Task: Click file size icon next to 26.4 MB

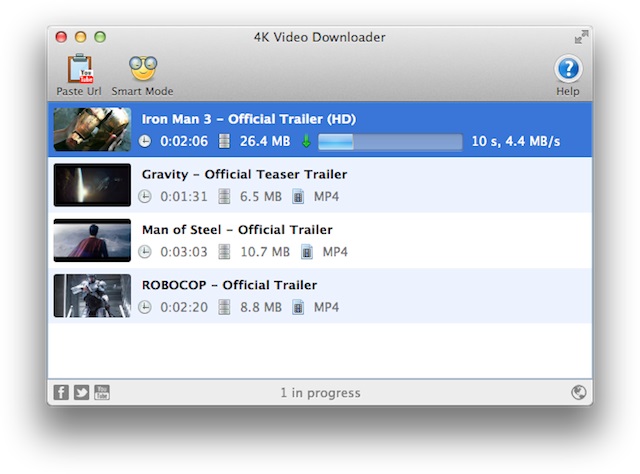Action: pyautogui.click(x=224, y=141)
